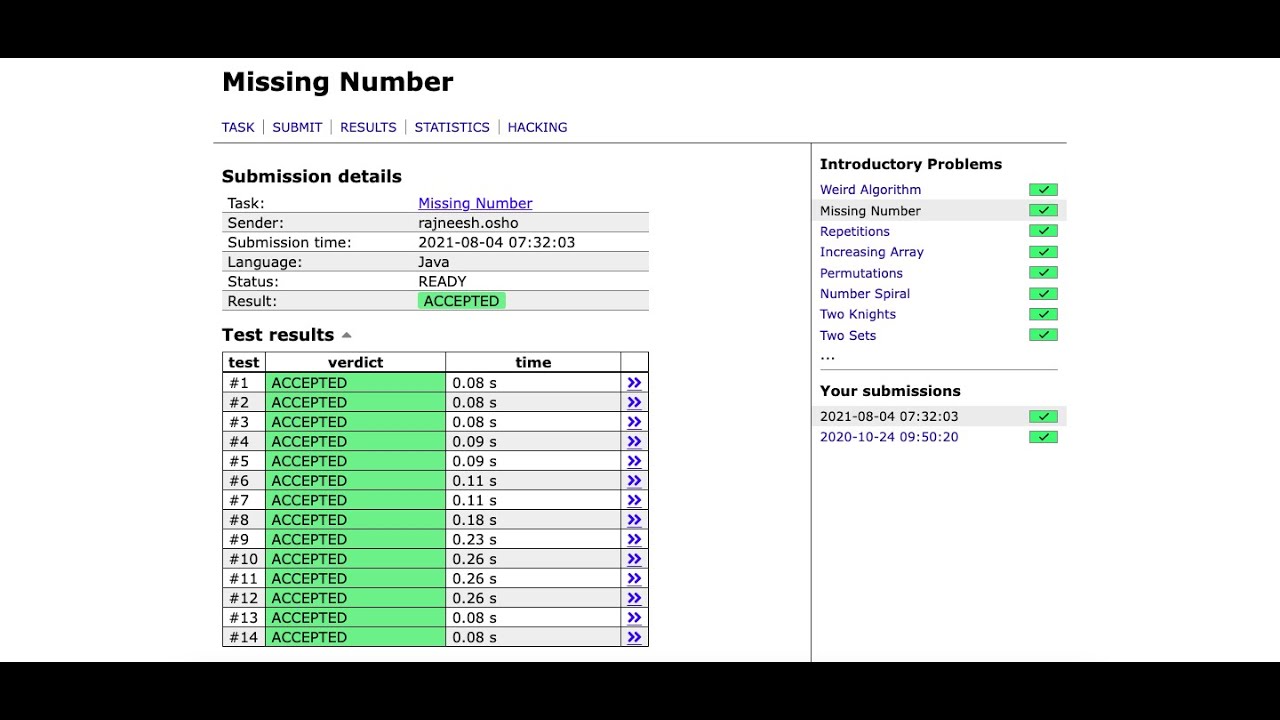Image resolution: width=1280 pixels, height=720 pixels.
Task: Open the 2020-10-24 09:50:20 submission
Action: coord(889,437)
